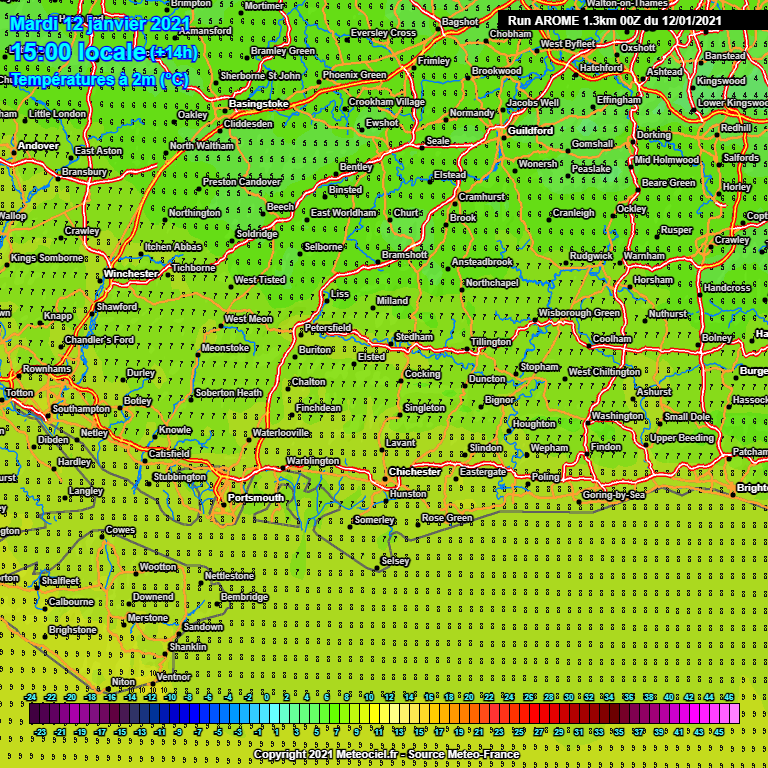Click the West Chiltington label

(x=604, y=372)
